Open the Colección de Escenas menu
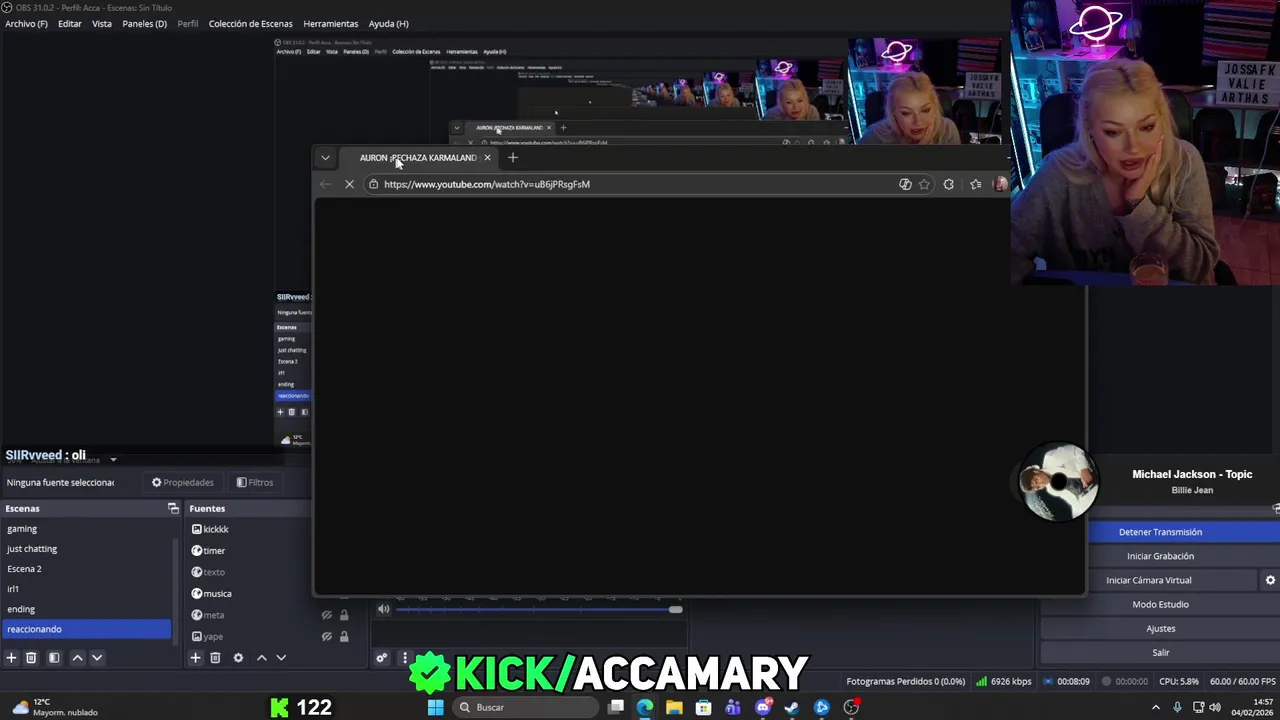Viewport: 1280px width, 720px height. (250, 23)
